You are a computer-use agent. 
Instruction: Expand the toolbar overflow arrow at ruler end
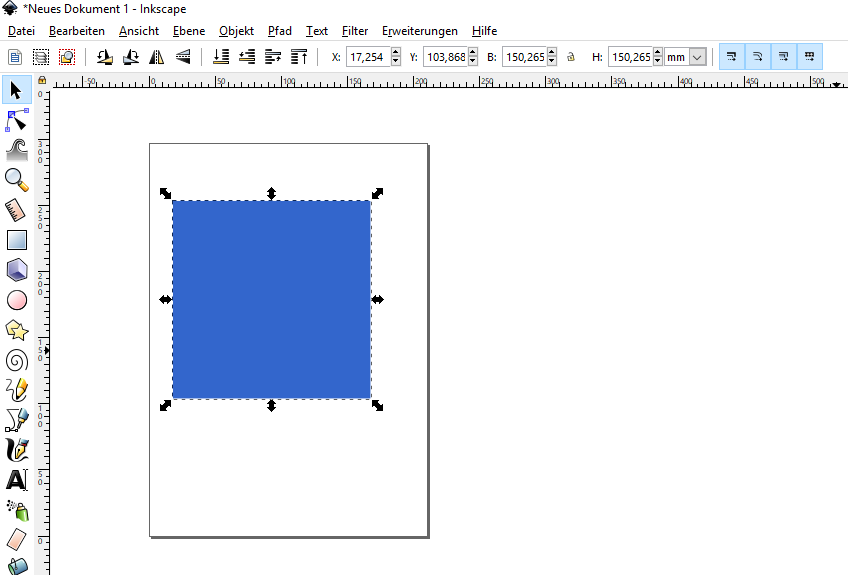[x=837, y=84]
